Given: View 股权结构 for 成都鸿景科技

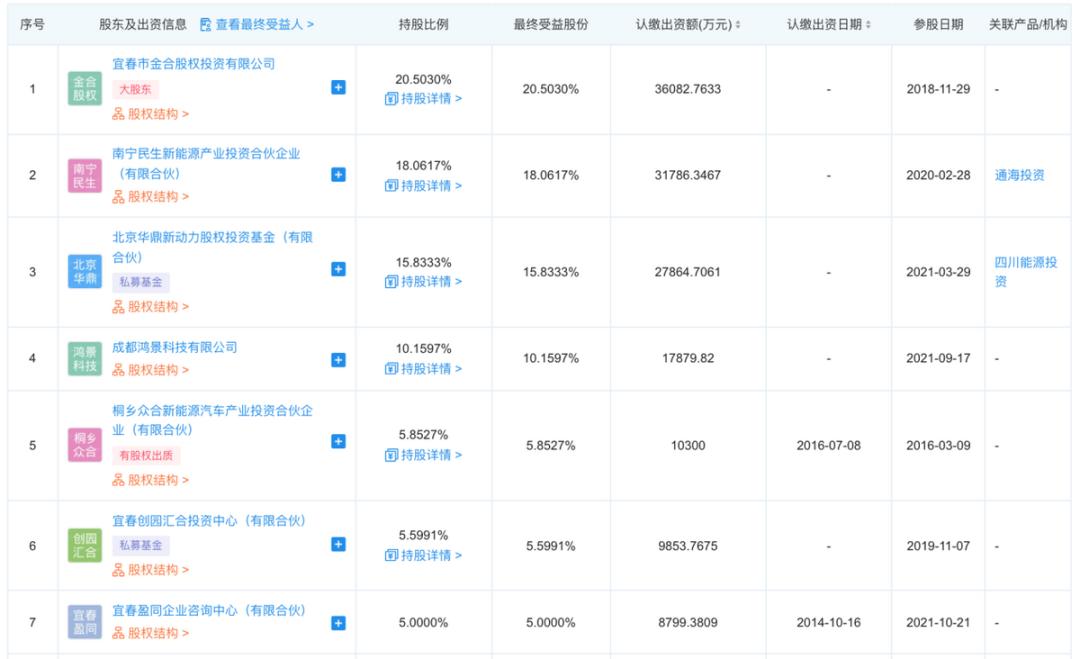Looking at the screenshot, I should [x=151, y=370].
